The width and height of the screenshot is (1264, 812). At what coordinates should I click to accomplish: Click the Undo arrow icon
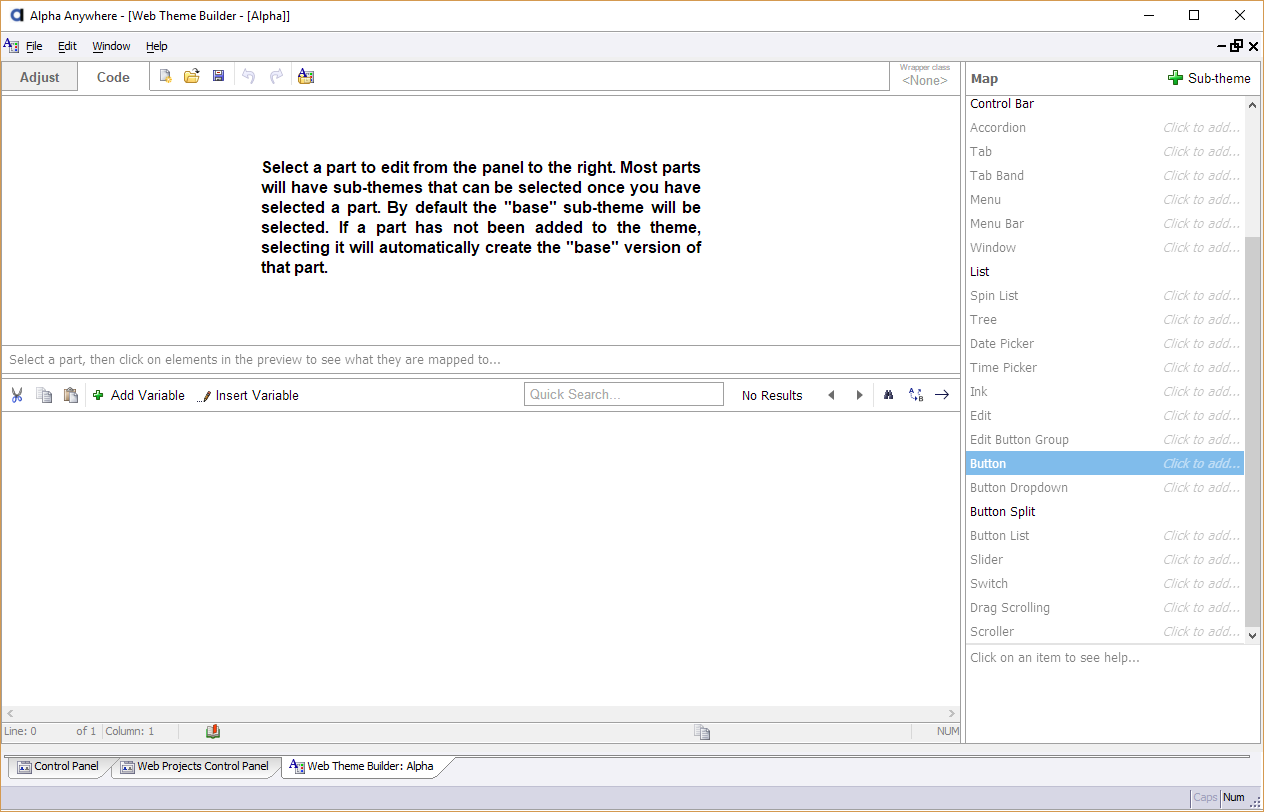tap(248, 76)
